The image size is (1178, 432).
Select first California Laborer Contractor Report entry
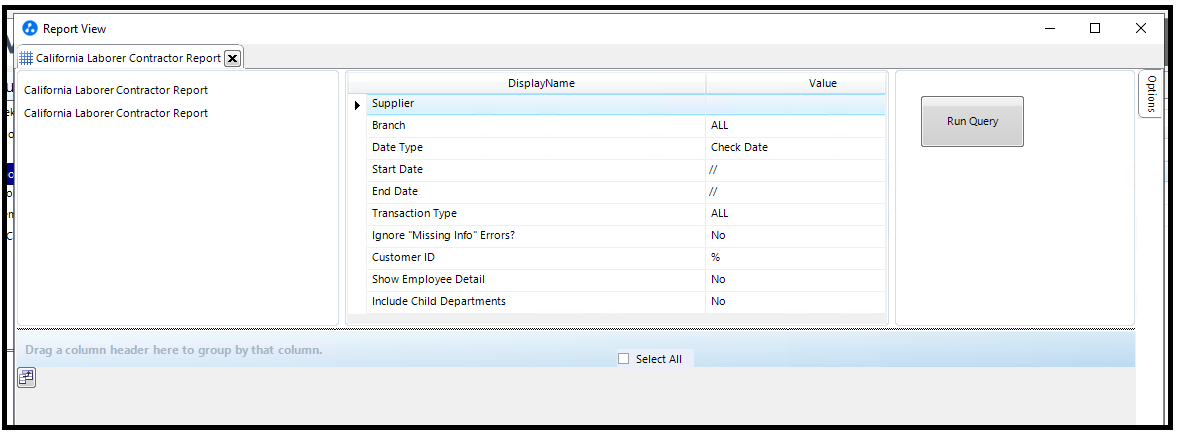point(116,90)
